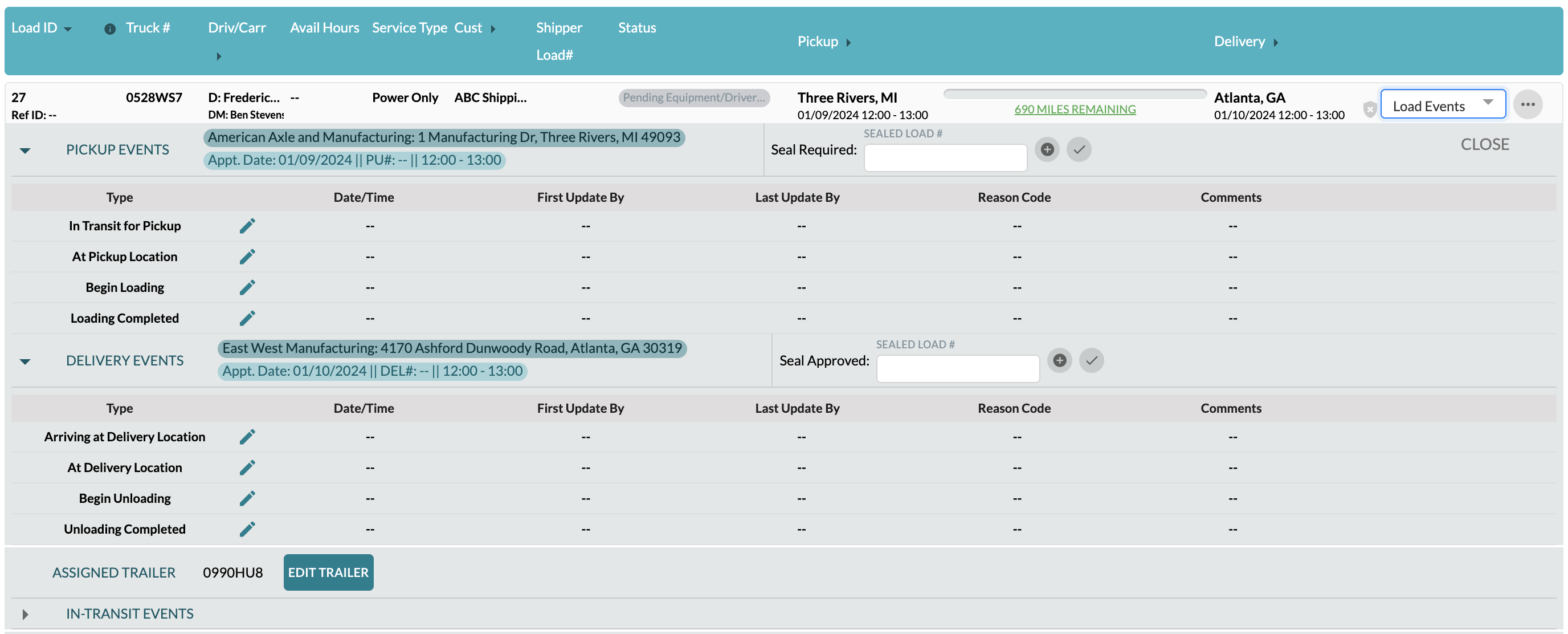Sort by Load ID column arrow
Image resolution: width=1568 pixels, height=634 pixels.
(x=68, y=29)
